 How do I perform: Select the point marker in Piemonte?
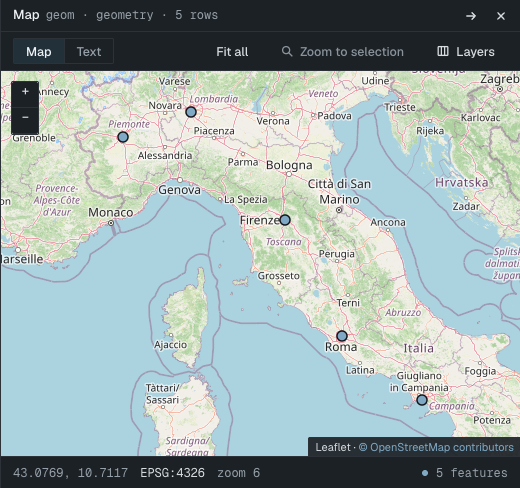coord(123,137)
